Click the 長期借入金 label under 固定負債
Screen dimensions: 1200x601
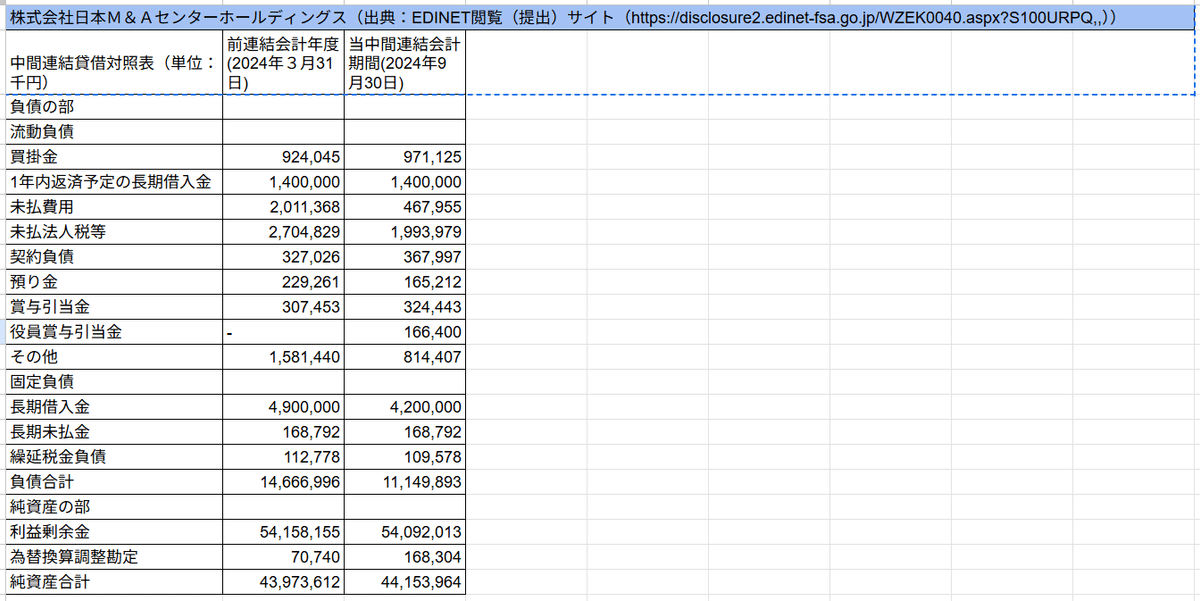(x=113, y=407)
